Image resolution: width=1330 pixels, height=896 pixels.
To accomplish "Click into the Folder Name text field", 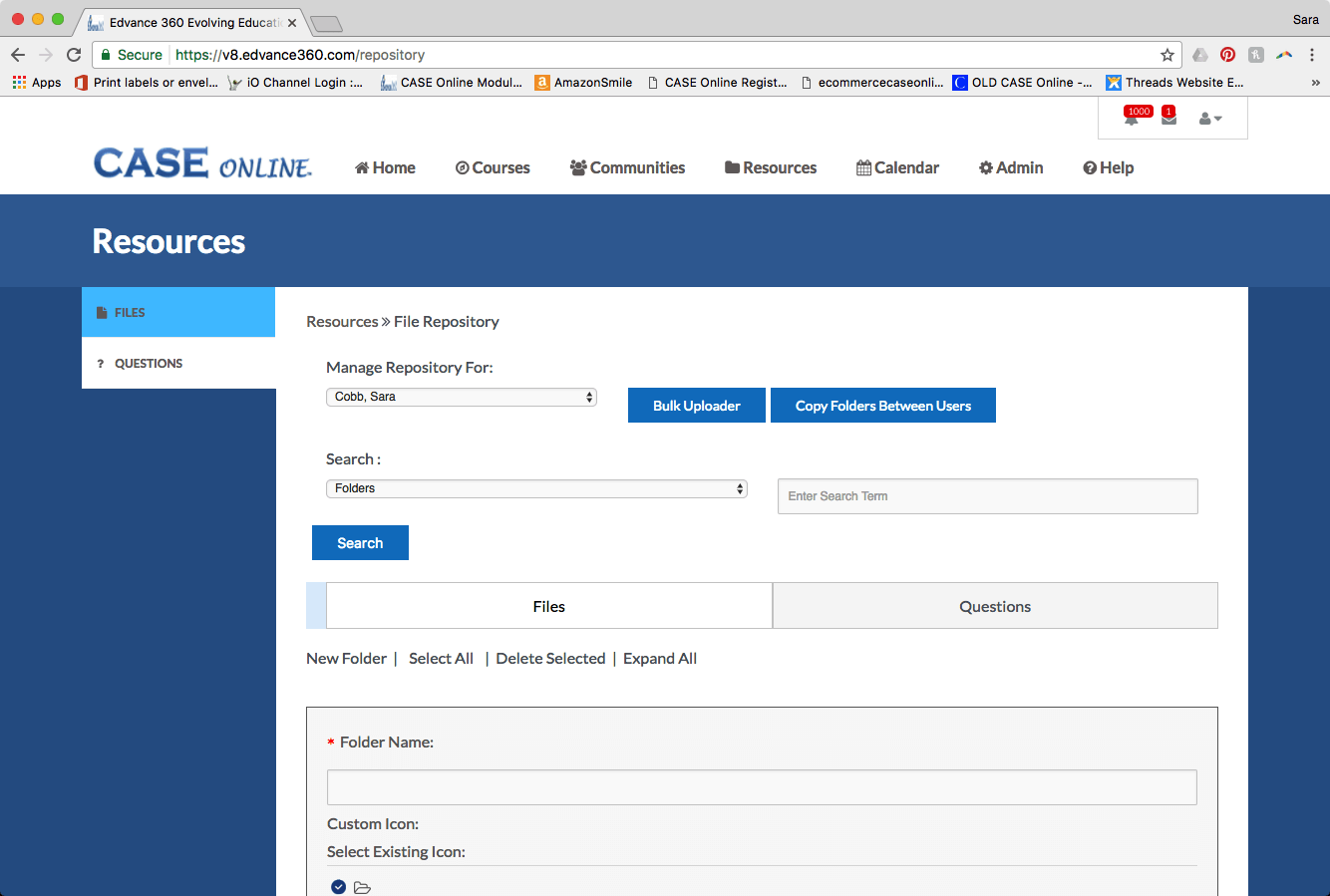I will coord(761,787).
